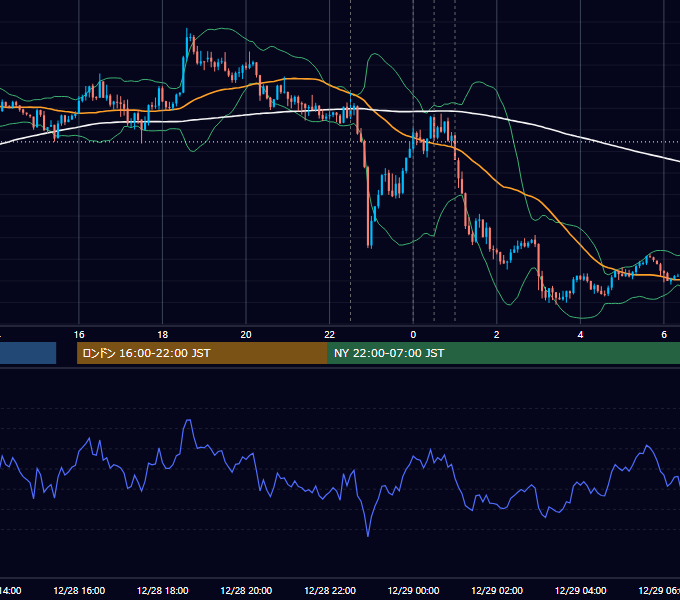
Task: Click the 12/29 02:00 date label
Action: point(497,590)
